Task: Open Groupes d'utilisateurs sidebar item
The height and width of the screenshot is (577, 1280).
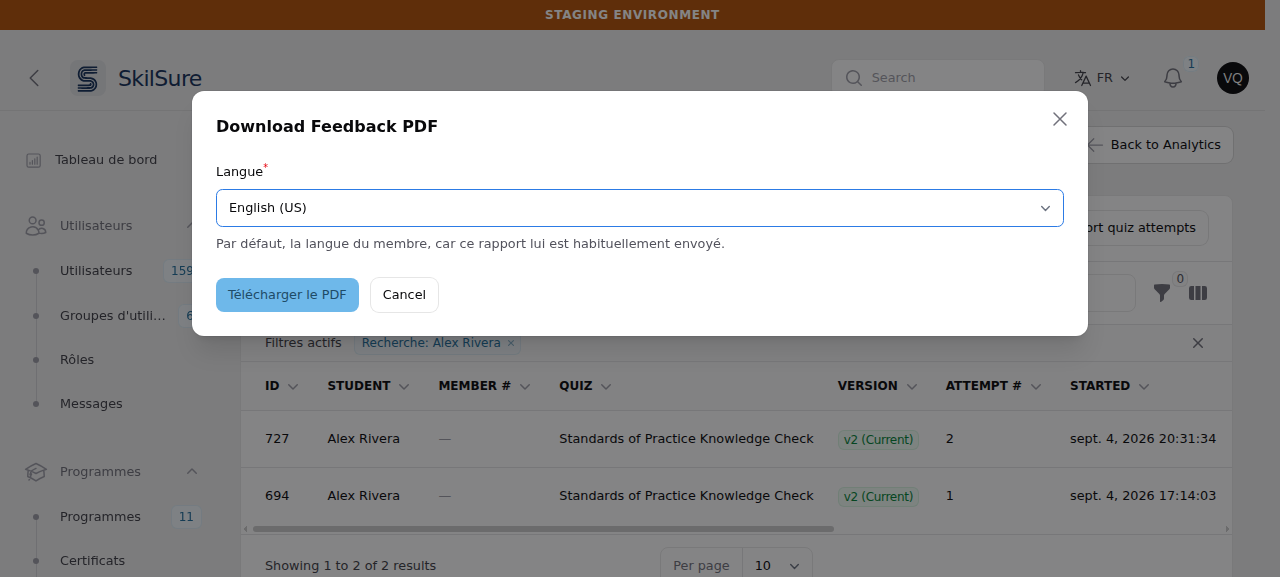Action: 112,316
